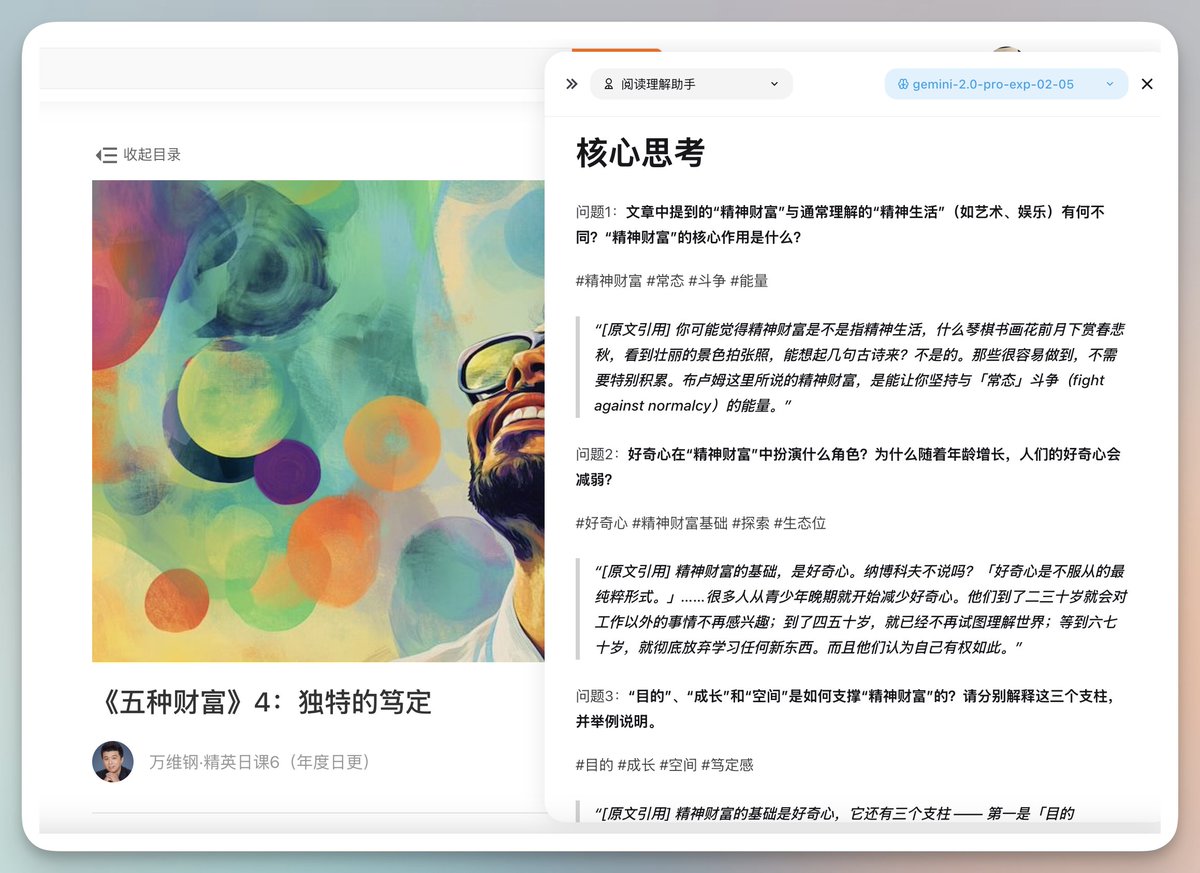Screen dimensions: 1200x873
Task: Click the quote mentioning fight against normalcy
Action: coord(852,367)
